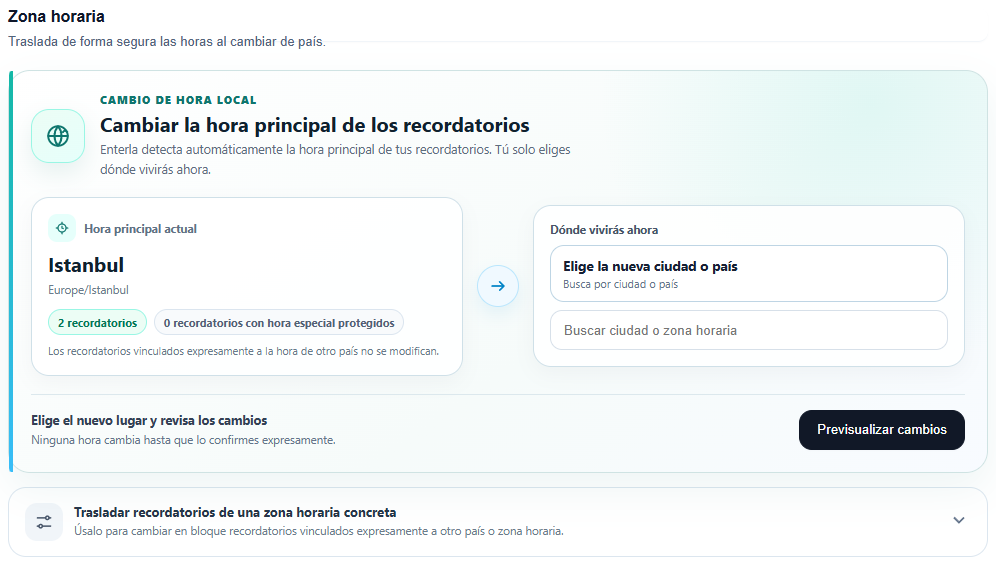Open the Elige la nueva ciudad o país selector

coord(748,274)
